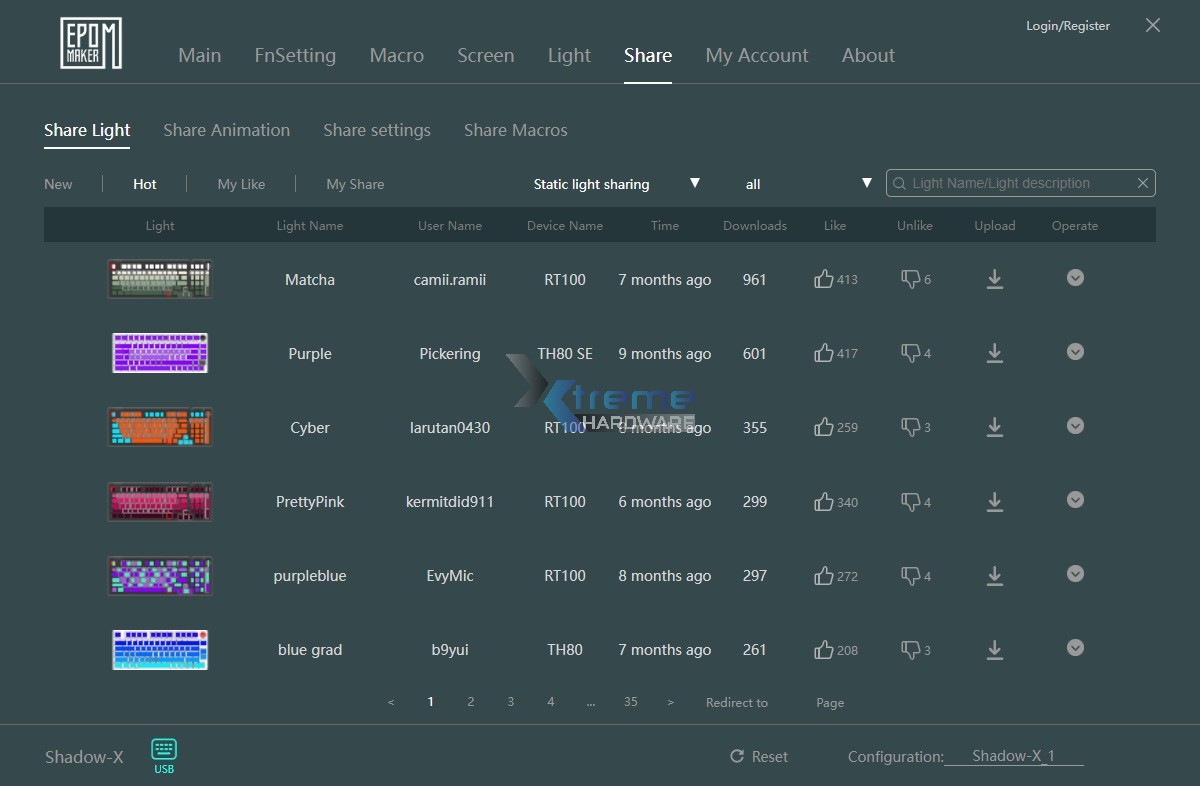The image size is (1200, 786).
Task: Select the Hot sorting filter
Action: 145,184
